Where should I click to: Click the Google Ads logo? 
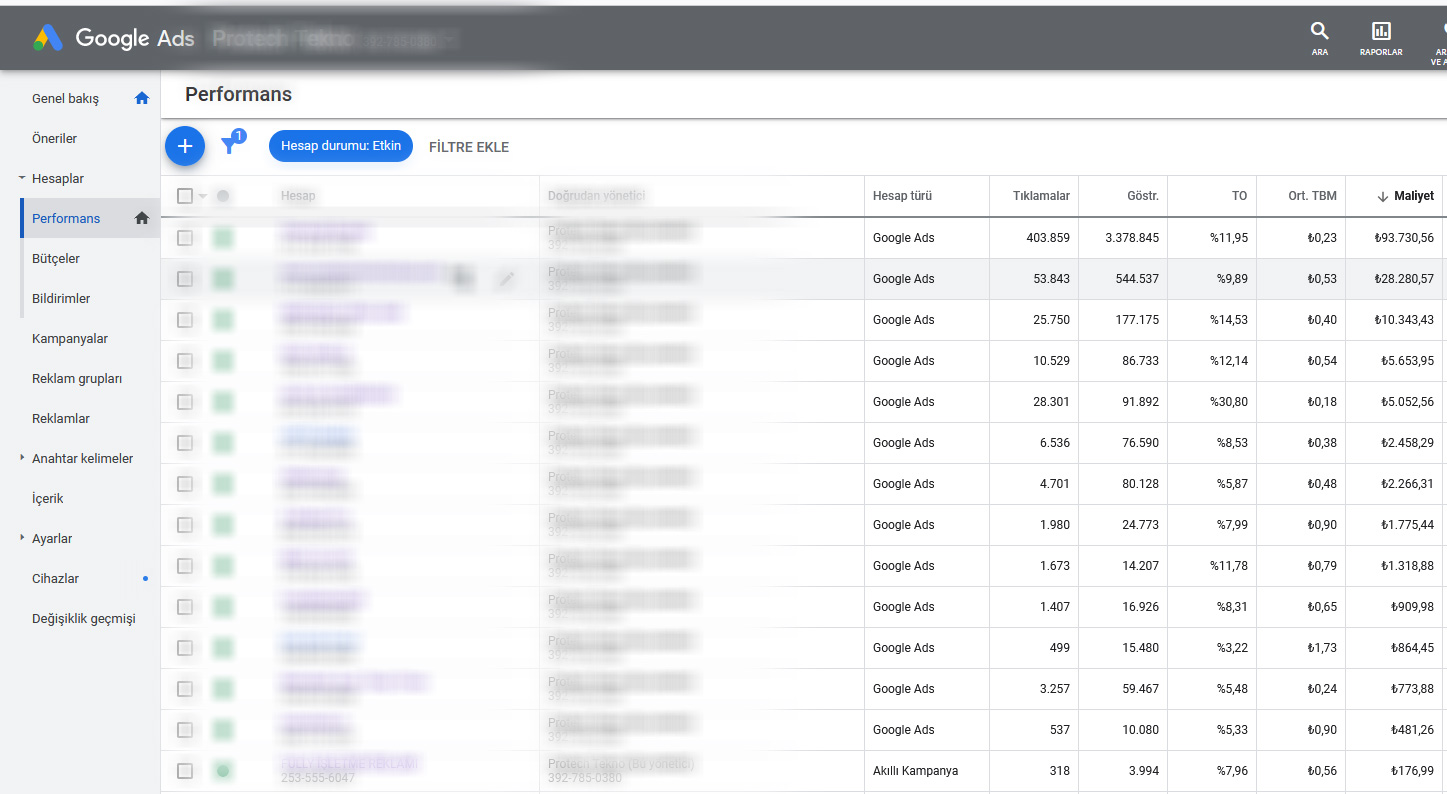click(114, 38)
